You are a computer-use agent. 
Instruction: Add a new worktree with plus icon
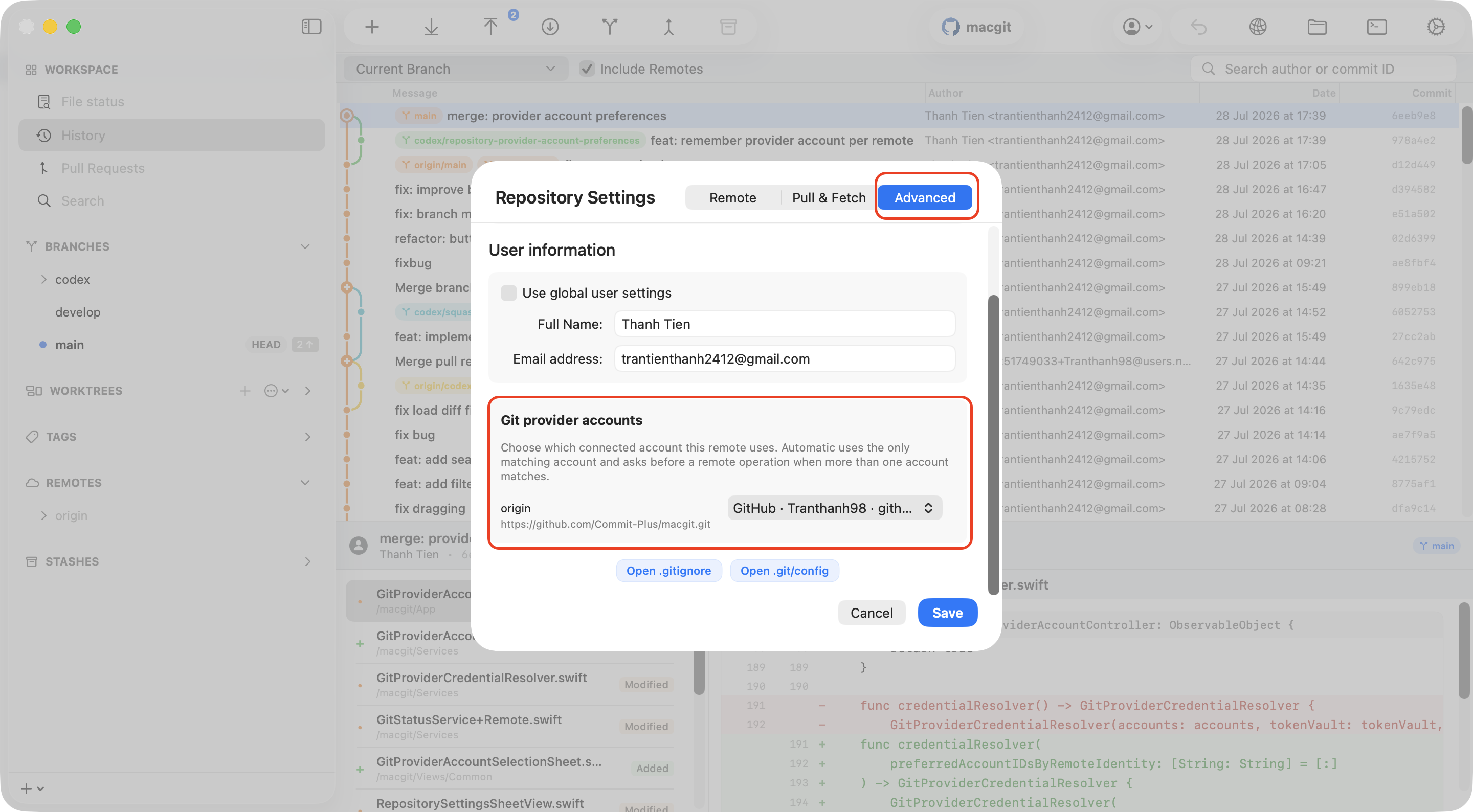click(x=245, y=391)
